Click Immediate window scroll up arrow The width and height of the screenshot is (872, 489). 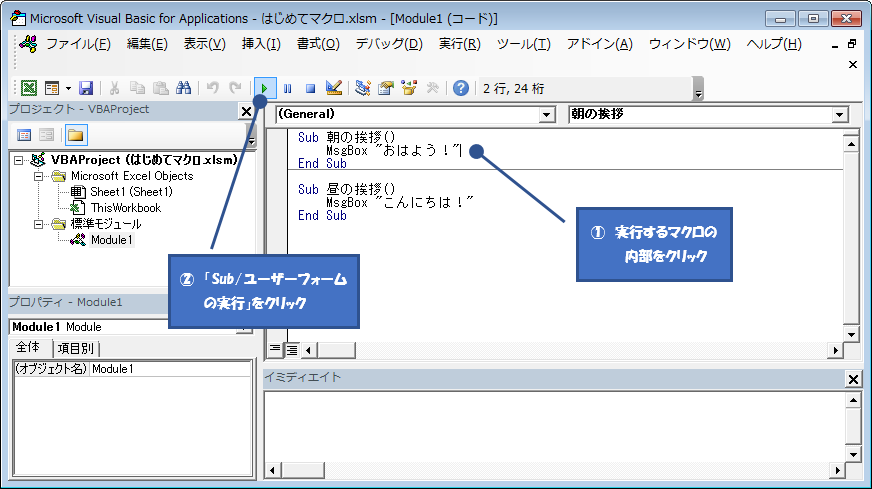tap(853, 399)
